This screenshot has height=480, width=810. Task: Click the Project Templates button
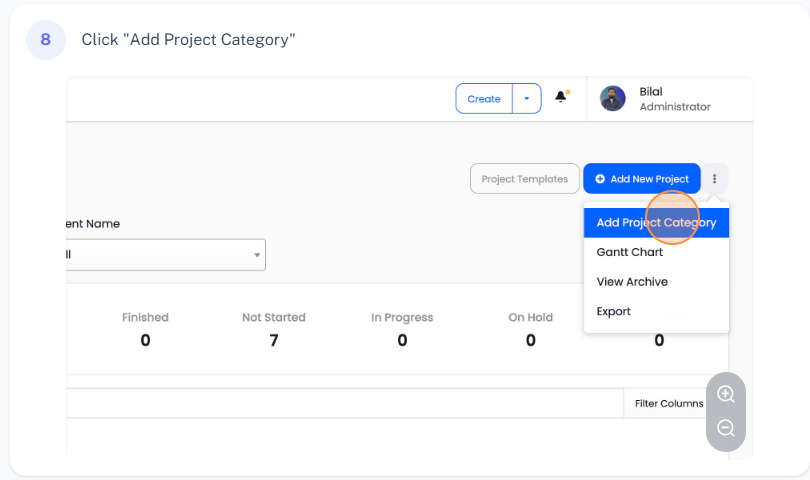click(525, 179)
